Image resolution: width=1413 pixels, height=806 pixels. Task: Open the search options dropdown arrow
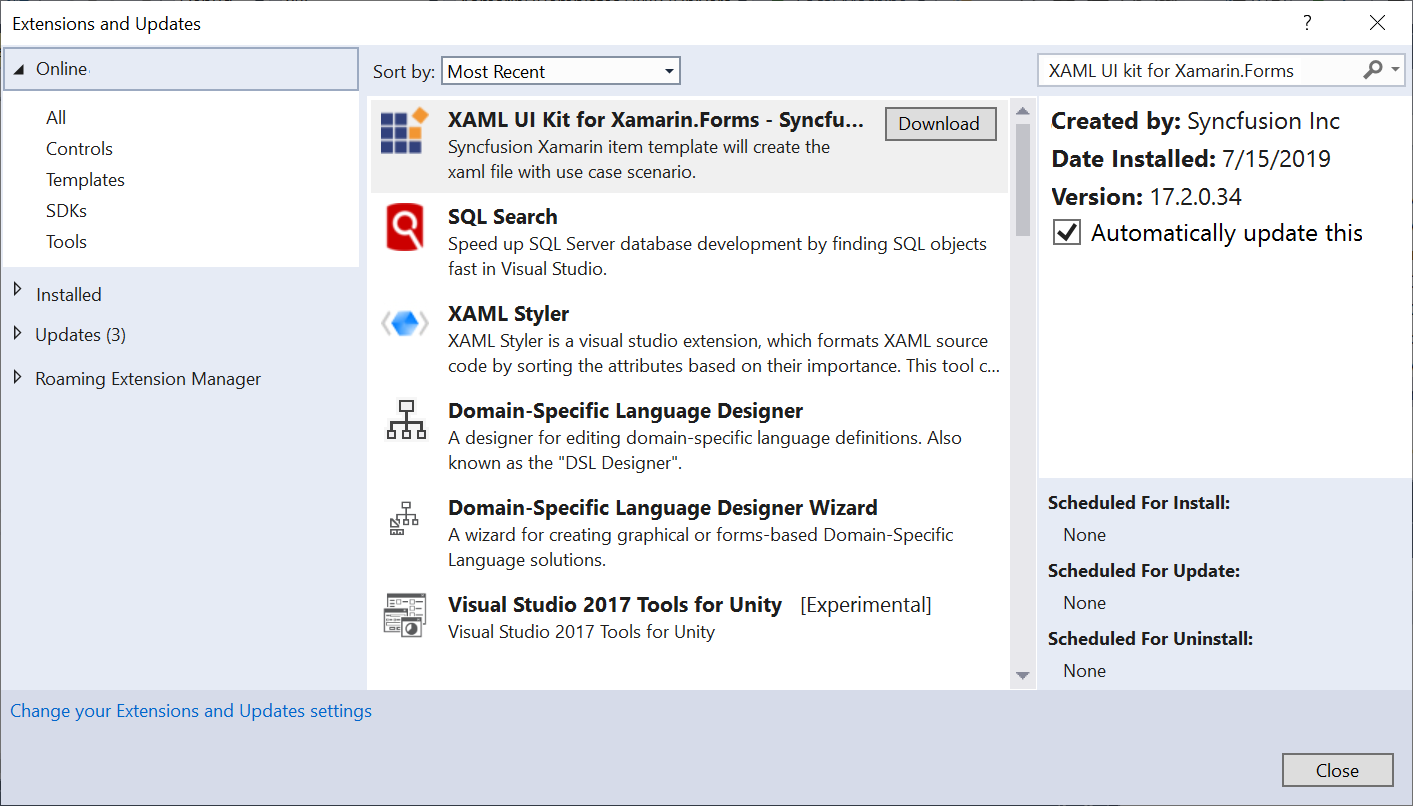pos(1395,70)
